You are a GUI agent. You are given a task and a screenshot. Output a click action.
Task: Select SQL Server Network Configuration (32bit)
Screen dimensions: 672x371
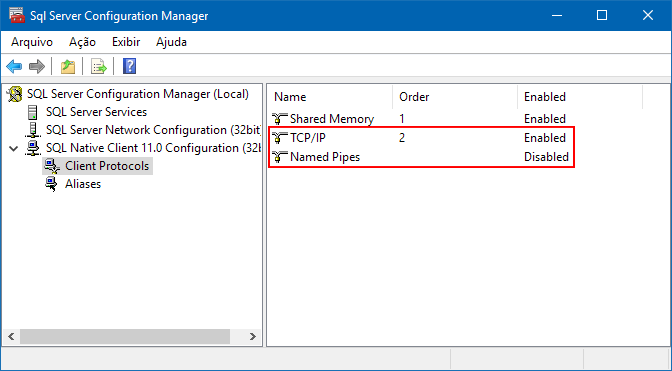pos(153,130)
